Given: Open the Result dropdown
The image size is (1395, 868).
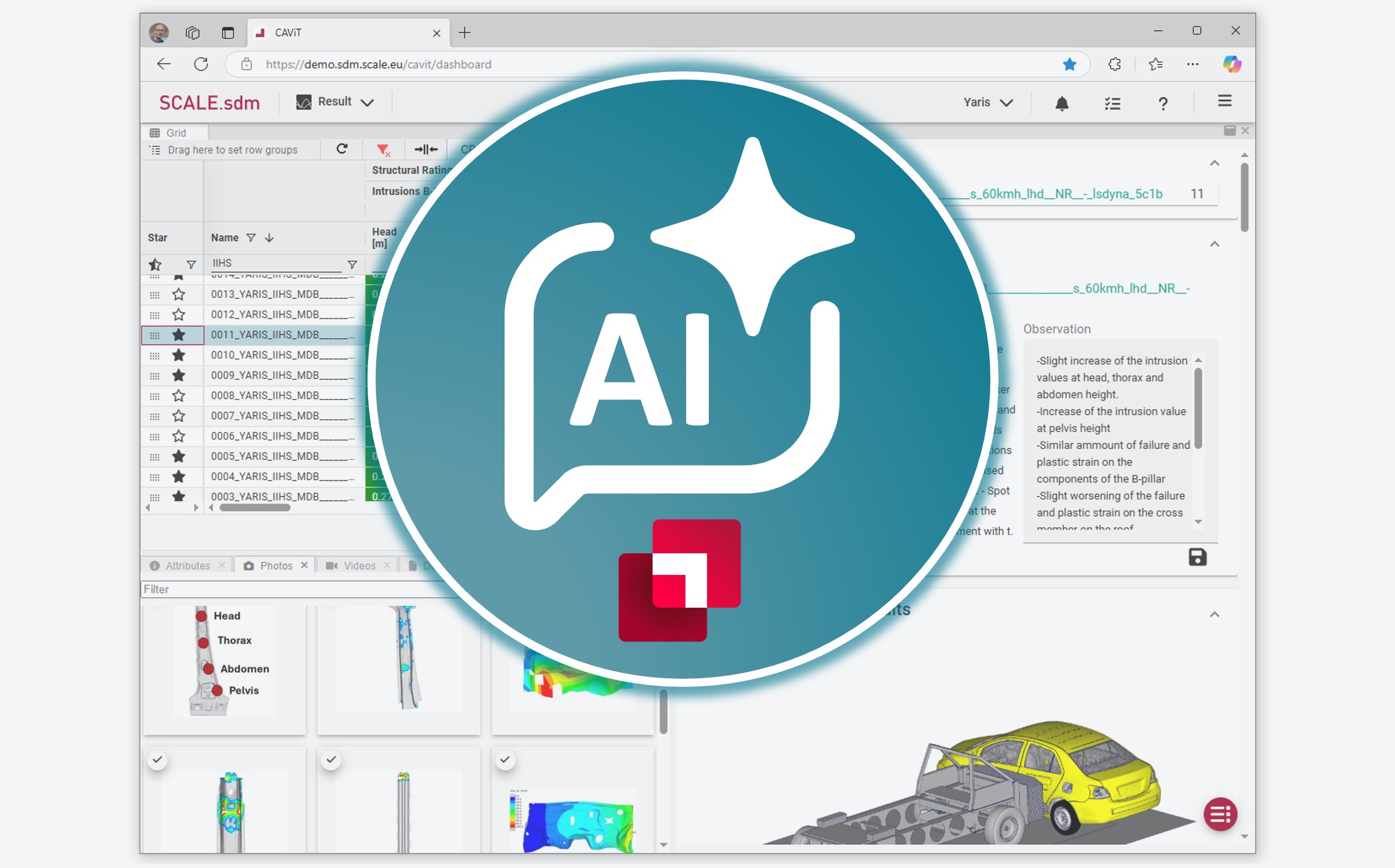Looking at the screenshot, I should pos(335,102).
